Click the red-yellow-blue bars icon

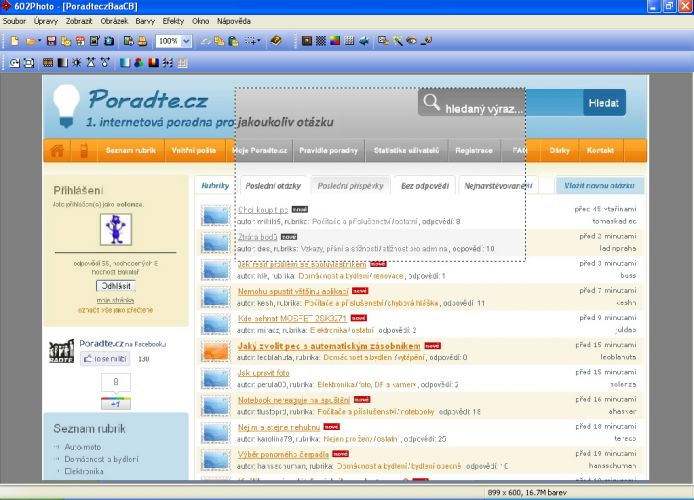coord(153,63)
